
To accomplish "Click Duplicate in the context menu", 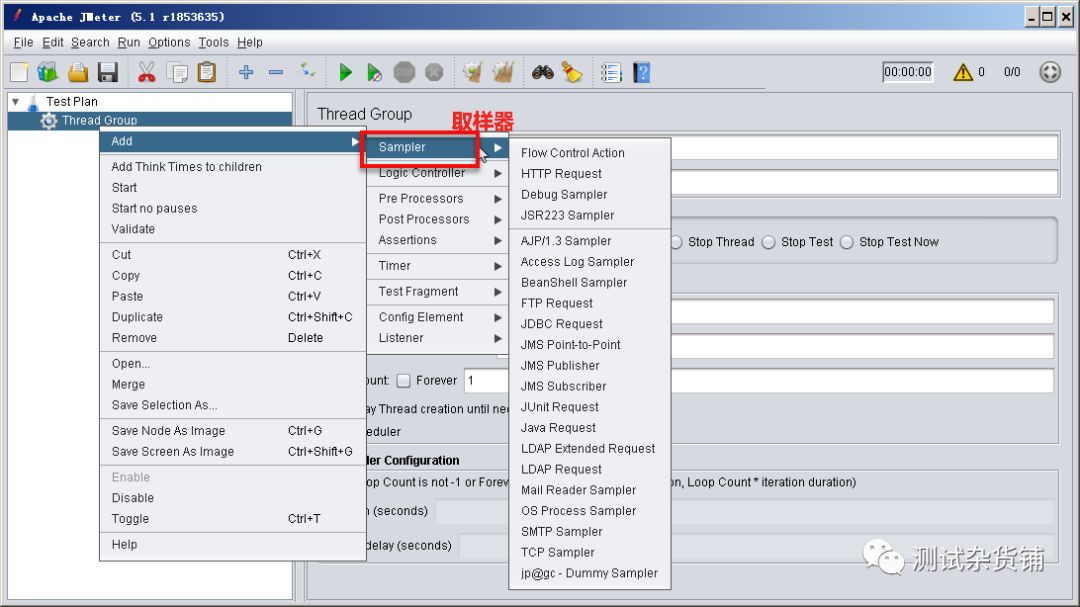I will (x=233, y=317).
